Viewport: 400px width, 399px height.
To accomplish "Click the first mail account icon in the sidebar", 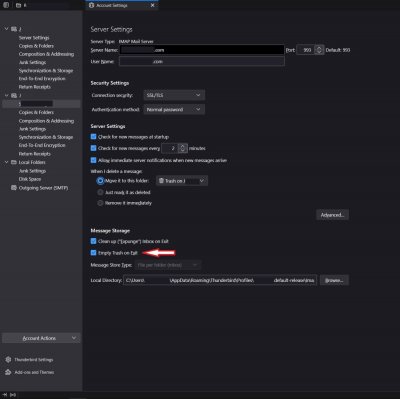I will tap(14, 29).
